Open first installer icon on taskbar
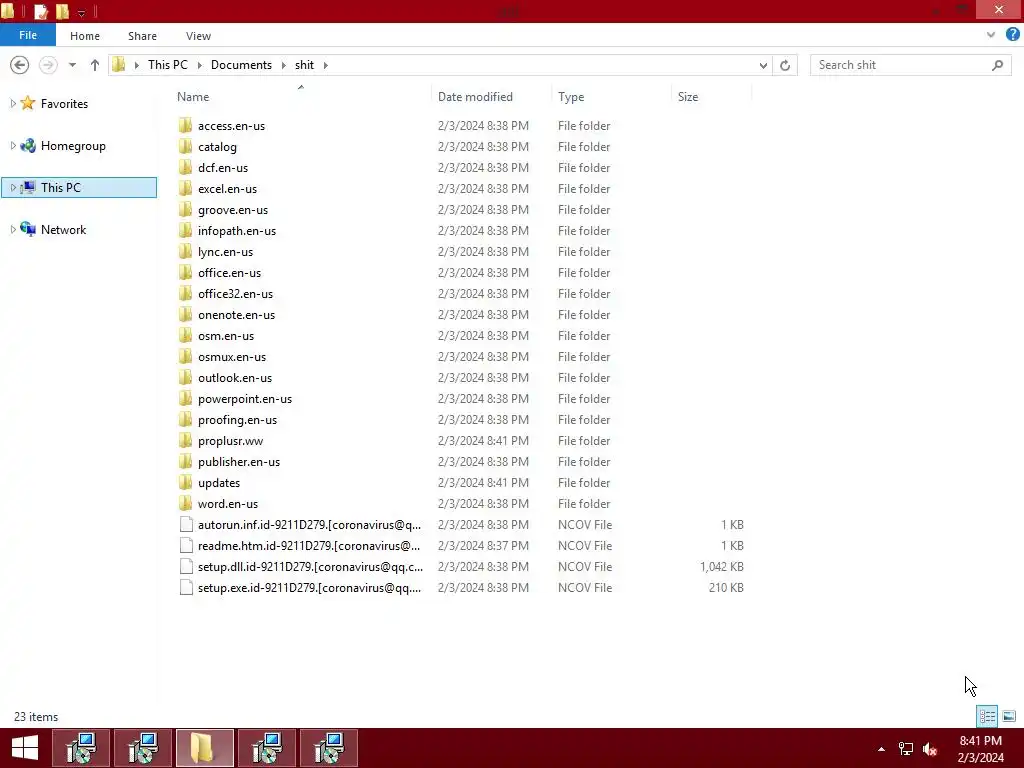 pyautogui.click(x=81, y=748)
